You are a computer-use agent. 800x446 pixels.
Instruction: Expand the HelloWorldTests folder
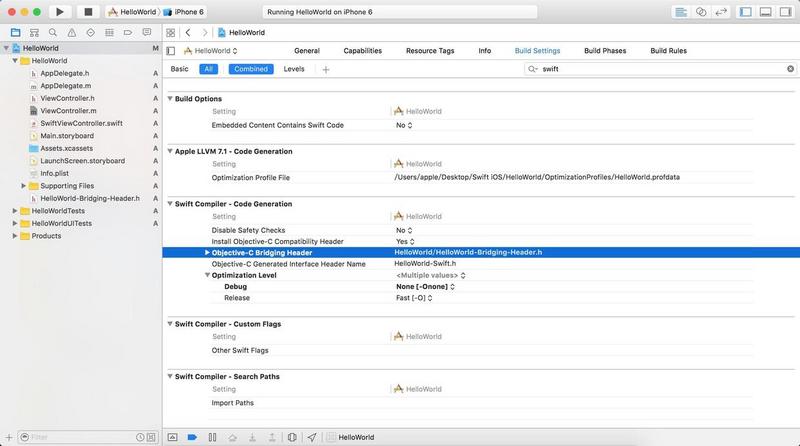(x=15, y=211)
